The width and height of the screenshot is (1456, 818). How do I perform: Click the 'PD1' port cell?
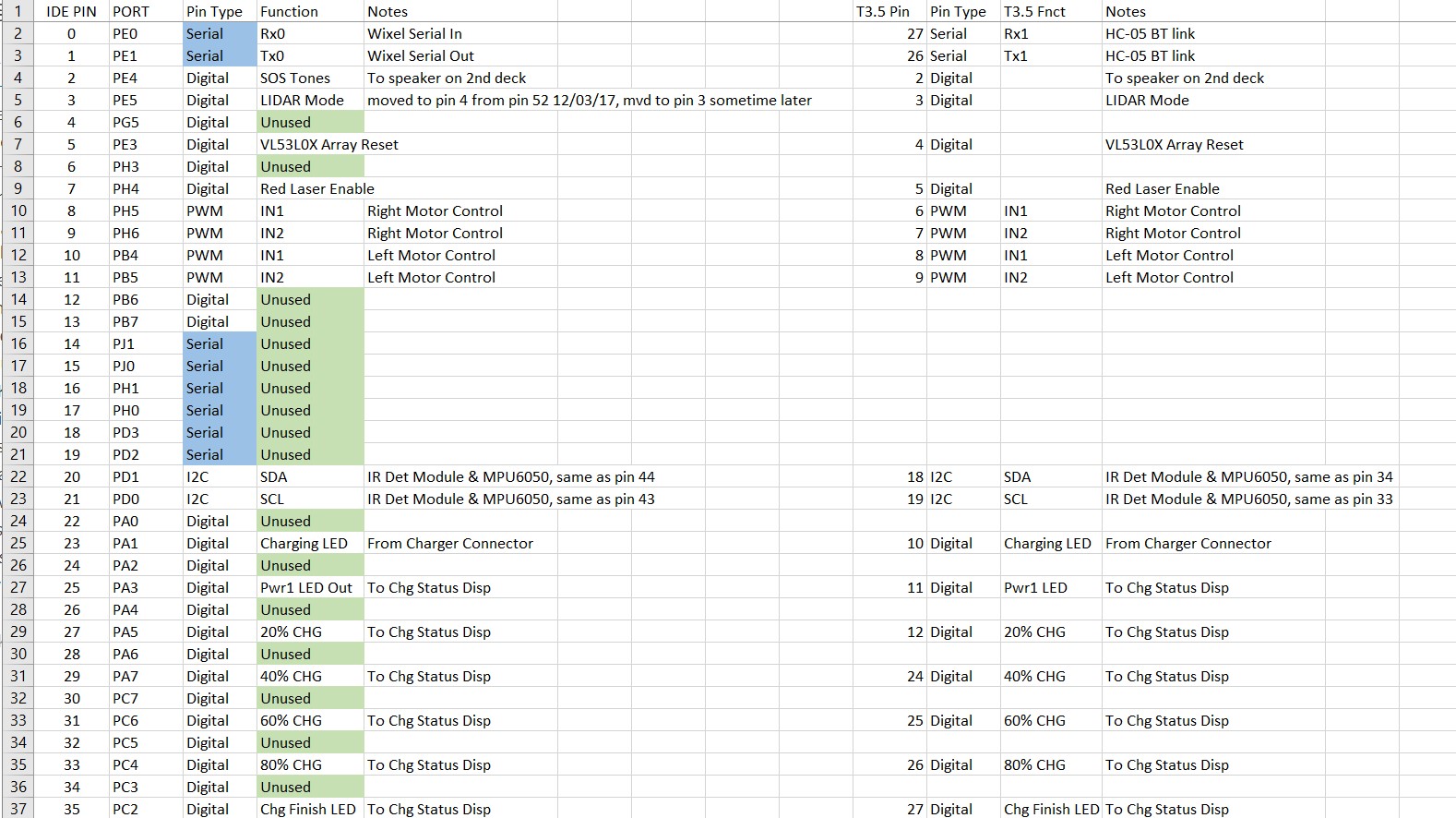pos(145,476)
